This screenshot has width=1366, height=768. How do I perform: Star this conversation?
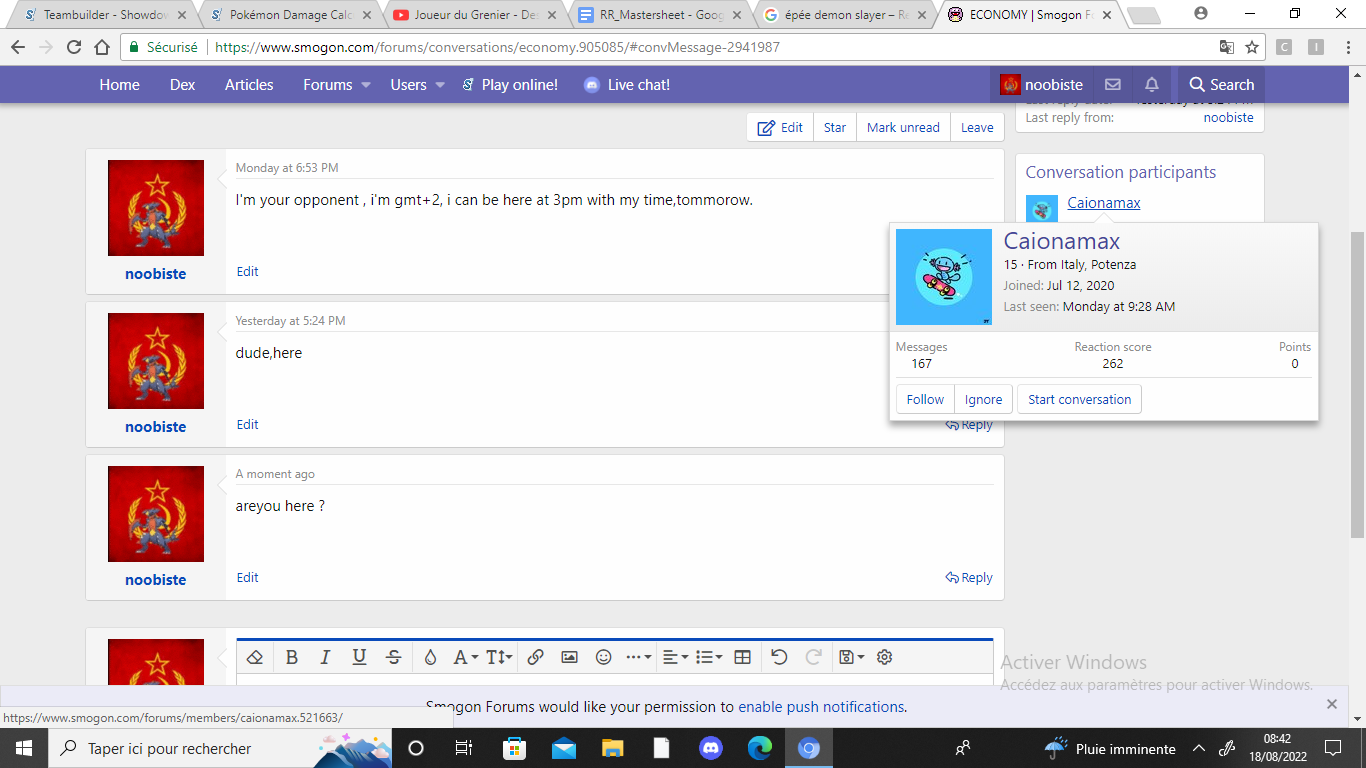835,127
